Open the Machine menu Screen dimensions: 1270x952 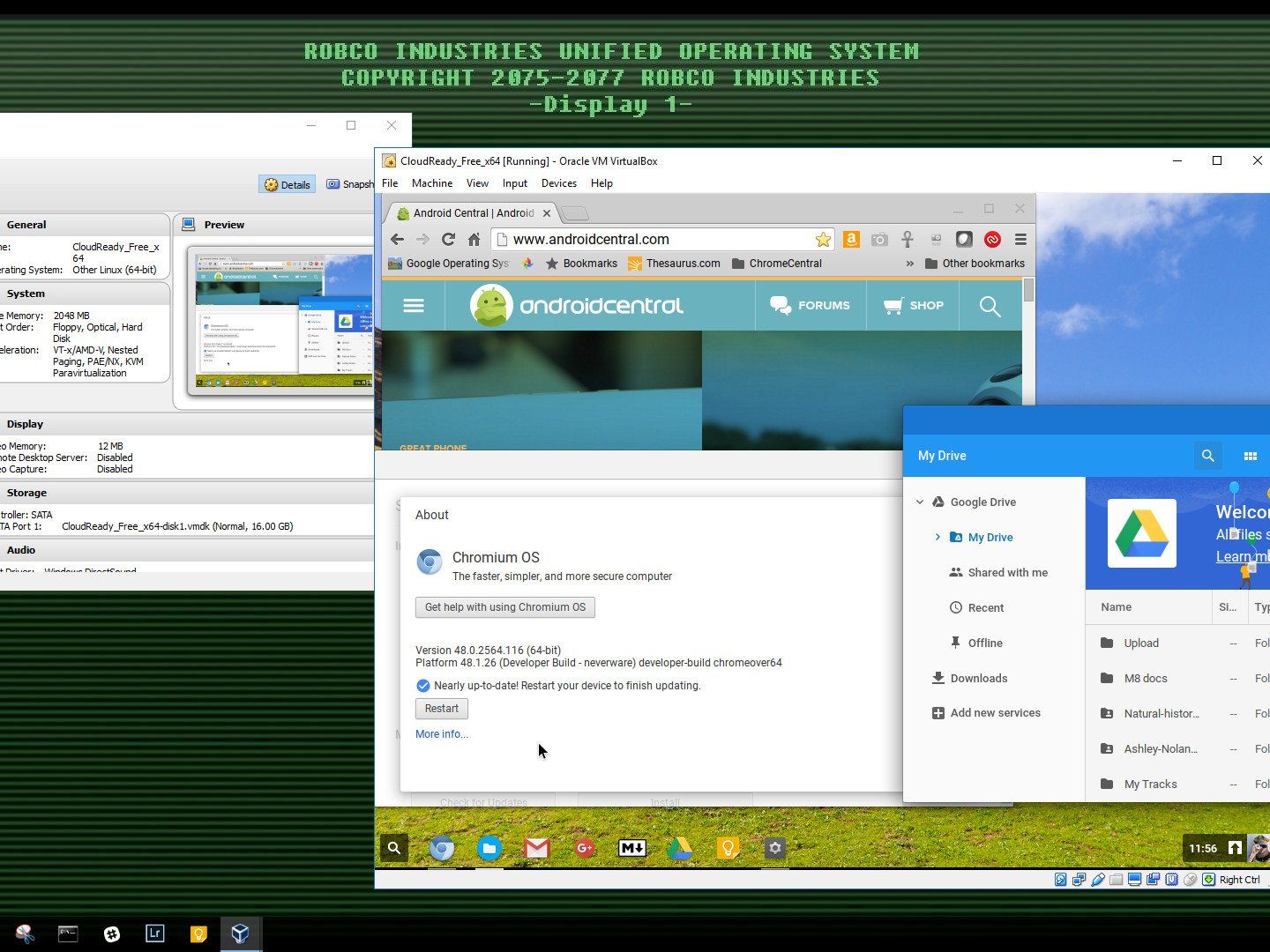[431, 183]
